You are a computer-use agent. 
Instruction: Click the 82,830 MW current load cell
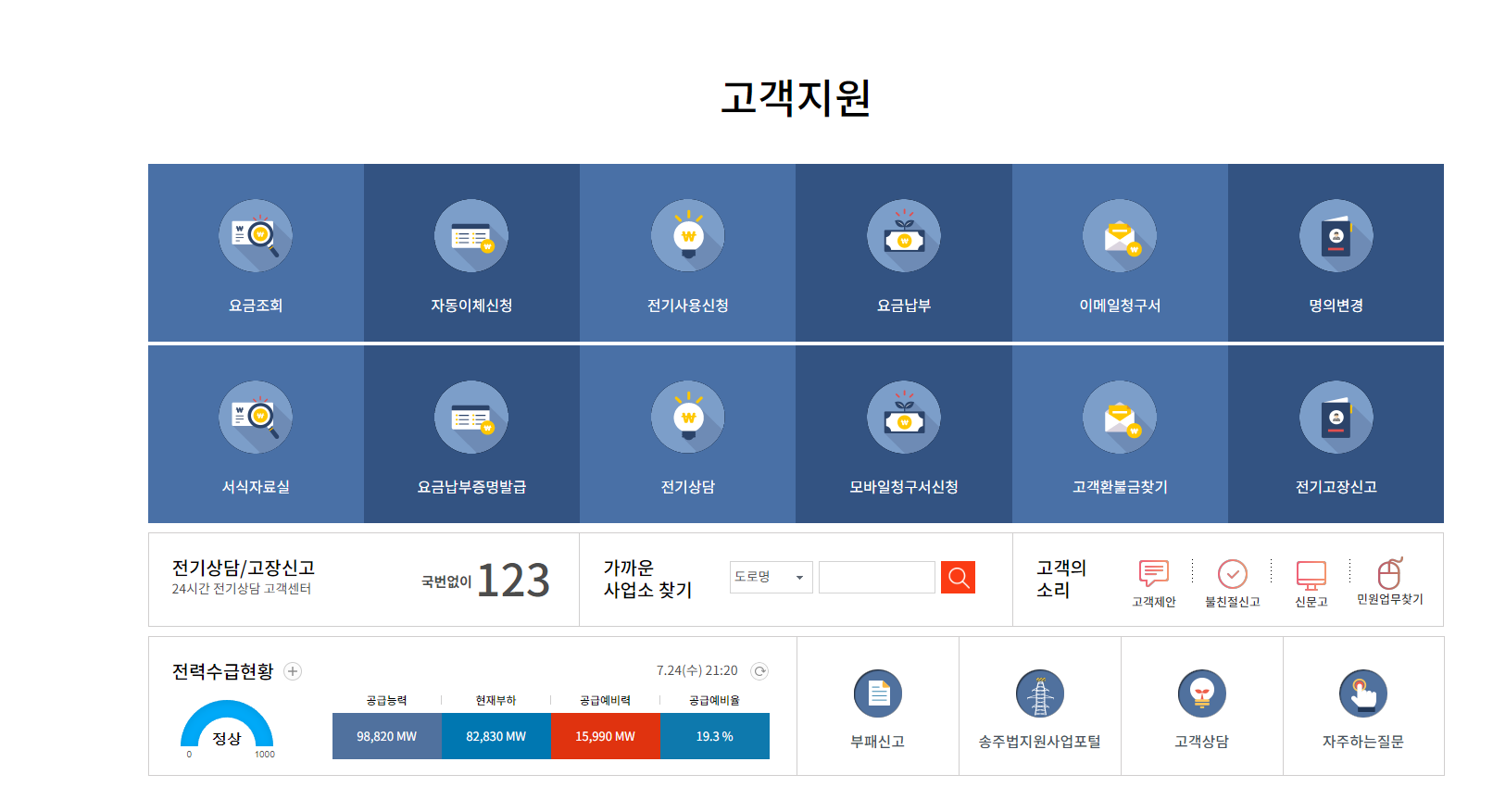[496, 736]
